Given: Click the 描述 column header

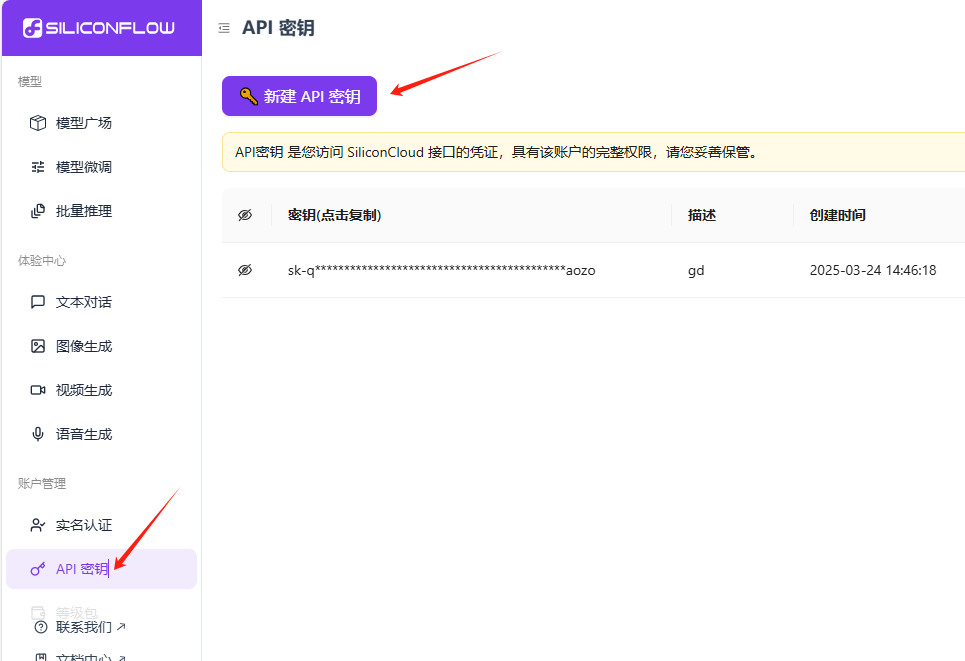Looking at the screenshot, I should pos(702,215).
